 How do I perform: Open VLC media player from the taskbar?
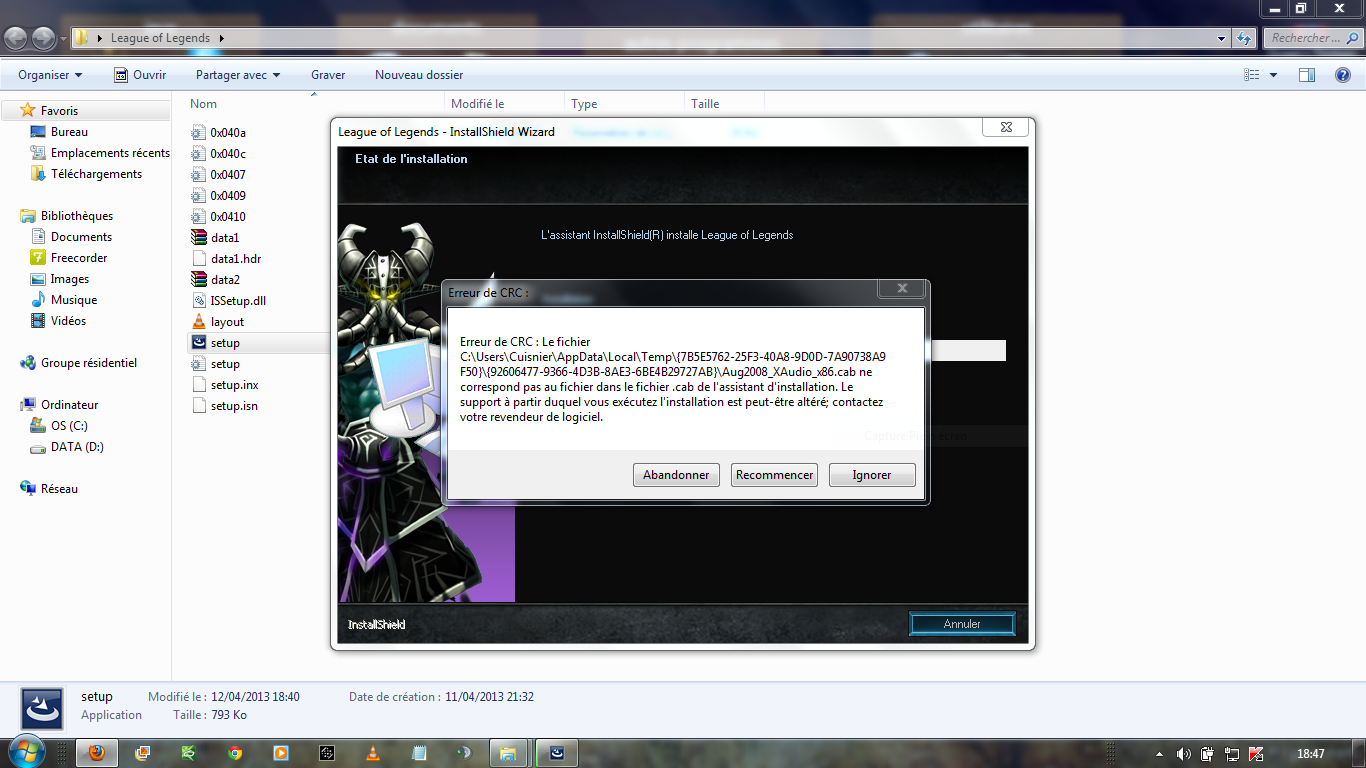[372, 753]
